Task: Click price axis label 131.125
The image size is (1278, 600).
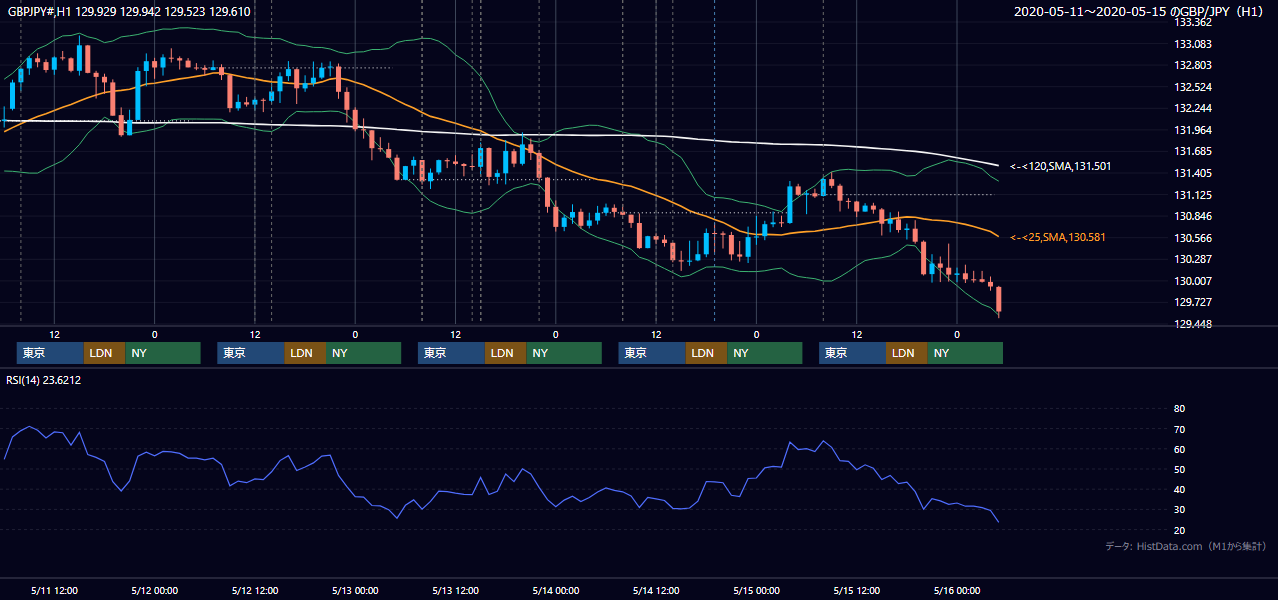Action: 1192,195
